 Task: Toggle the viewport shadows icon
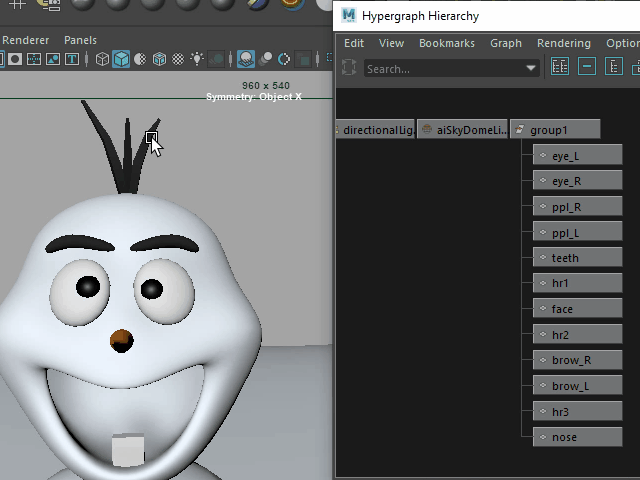pyautogui.click(x=216, y=60)
